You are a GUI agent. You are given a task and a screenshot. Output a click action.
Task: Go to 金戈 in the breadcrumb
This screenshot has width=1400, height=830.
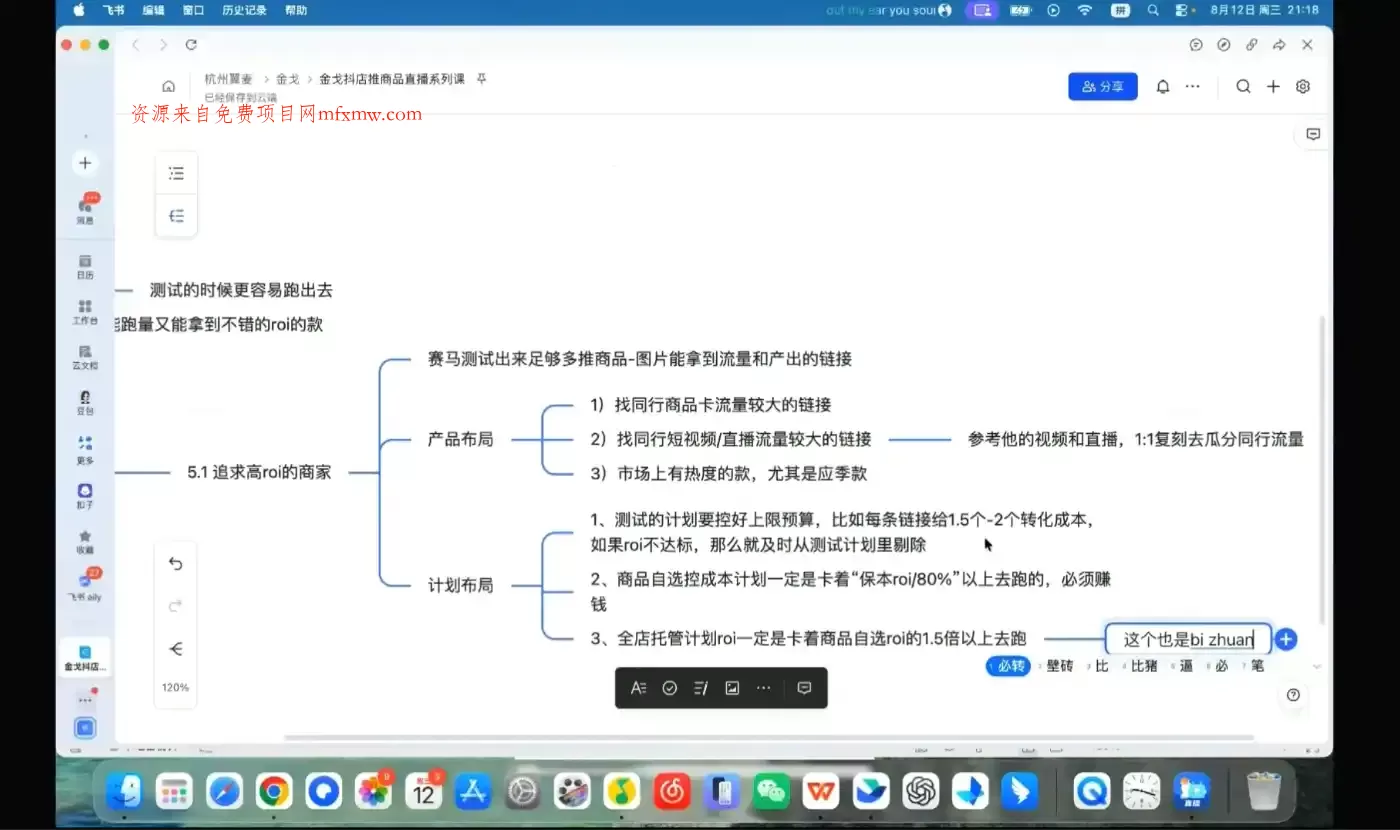coord(288,78)
